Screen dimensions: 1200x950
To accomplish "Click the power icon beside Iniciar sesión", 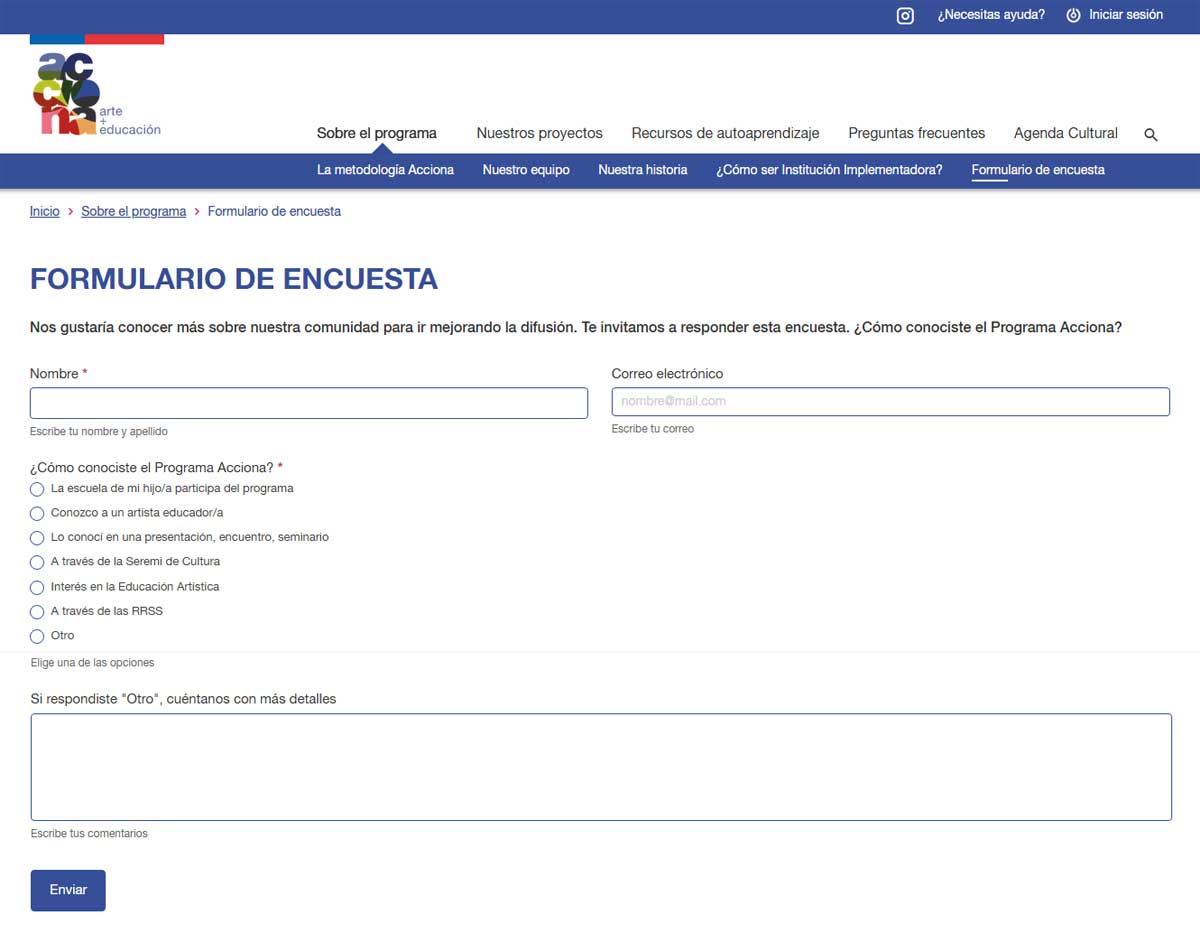I will tap(1073, 15).
